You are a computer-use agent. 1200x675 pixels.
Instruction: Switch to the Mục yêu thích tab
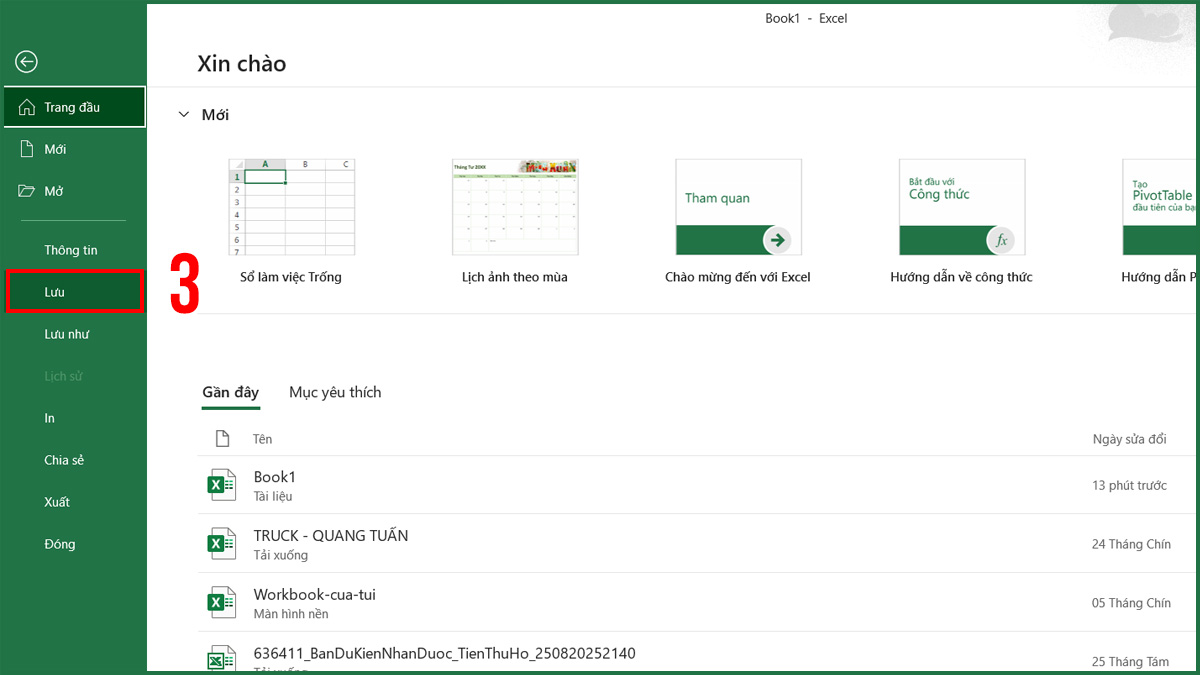click(x=335, y=392)
